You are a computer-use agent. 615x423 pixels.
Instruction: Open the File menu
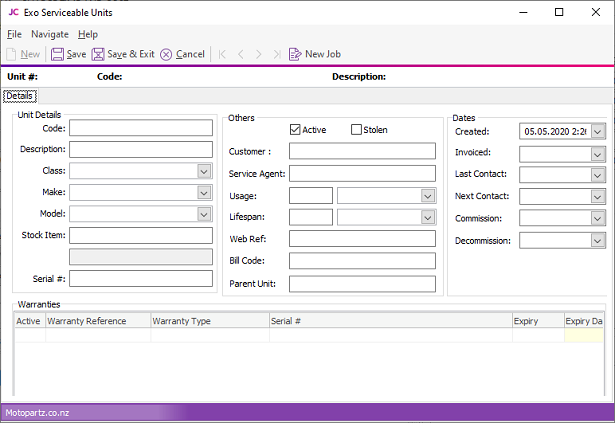pos(14,34)
